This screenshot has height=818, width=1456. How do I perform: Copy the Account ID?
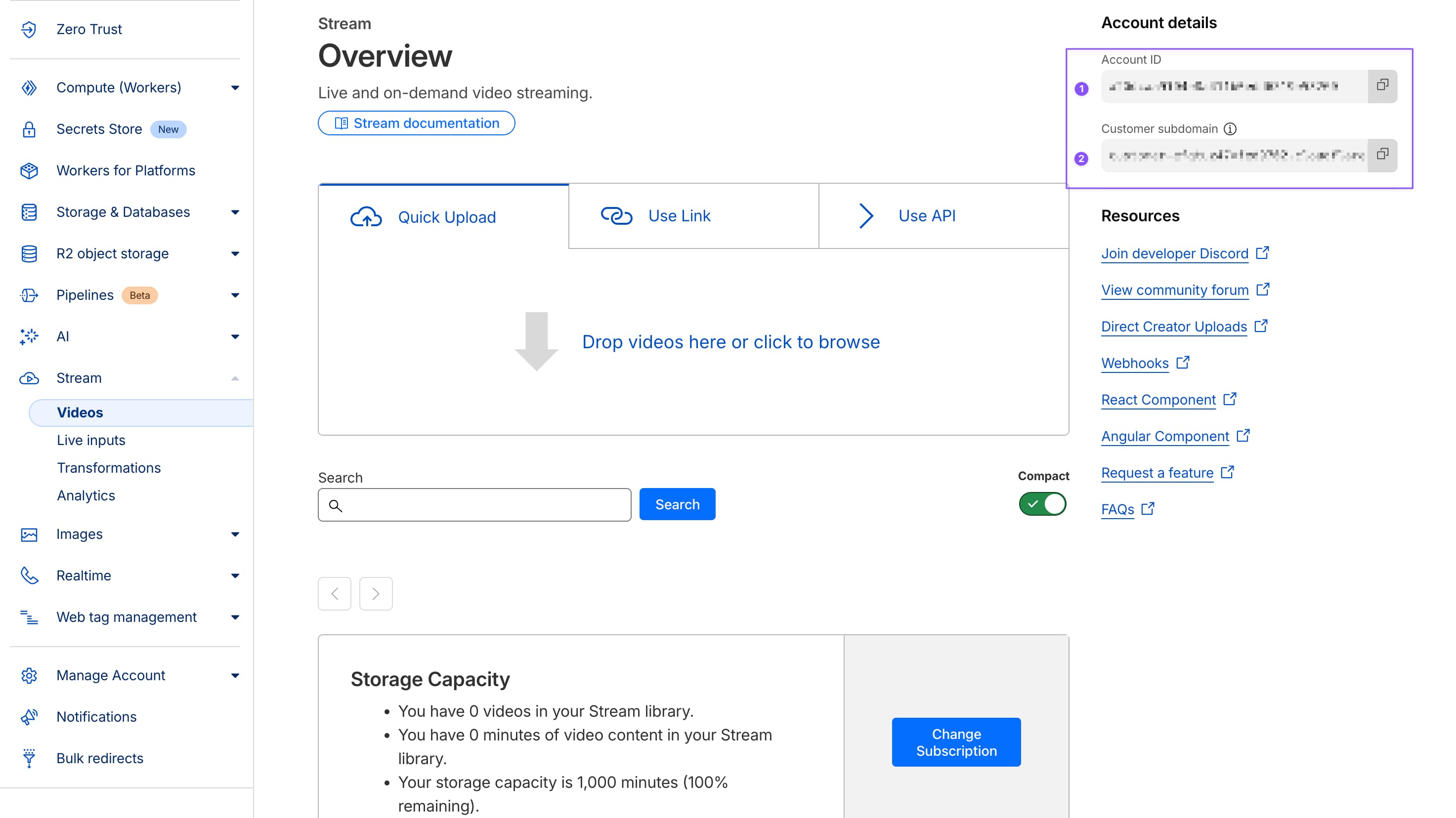coord(1383,85)
